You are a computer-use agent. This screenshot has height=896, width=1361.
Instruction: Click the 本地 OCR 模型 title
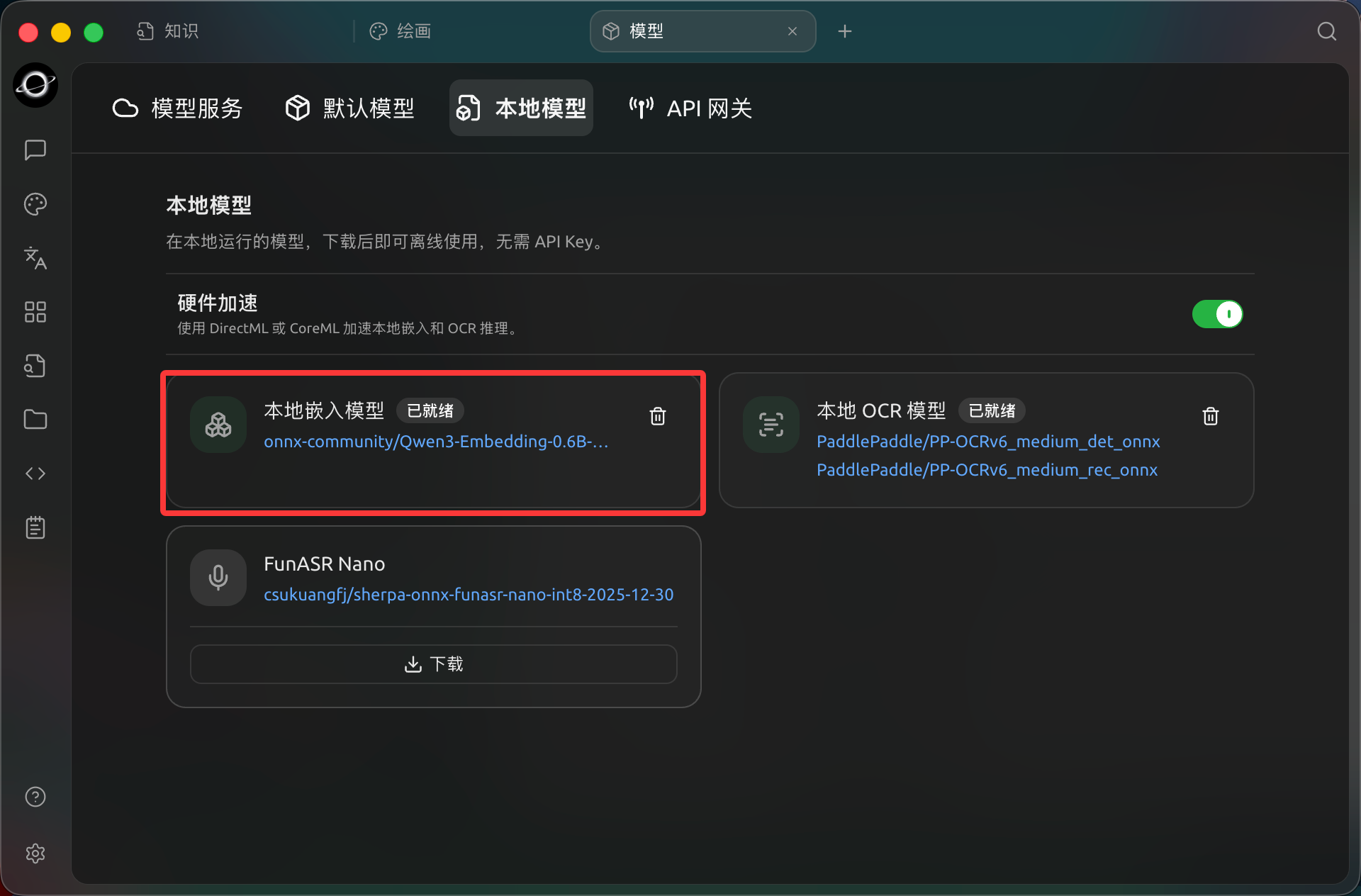881,410
